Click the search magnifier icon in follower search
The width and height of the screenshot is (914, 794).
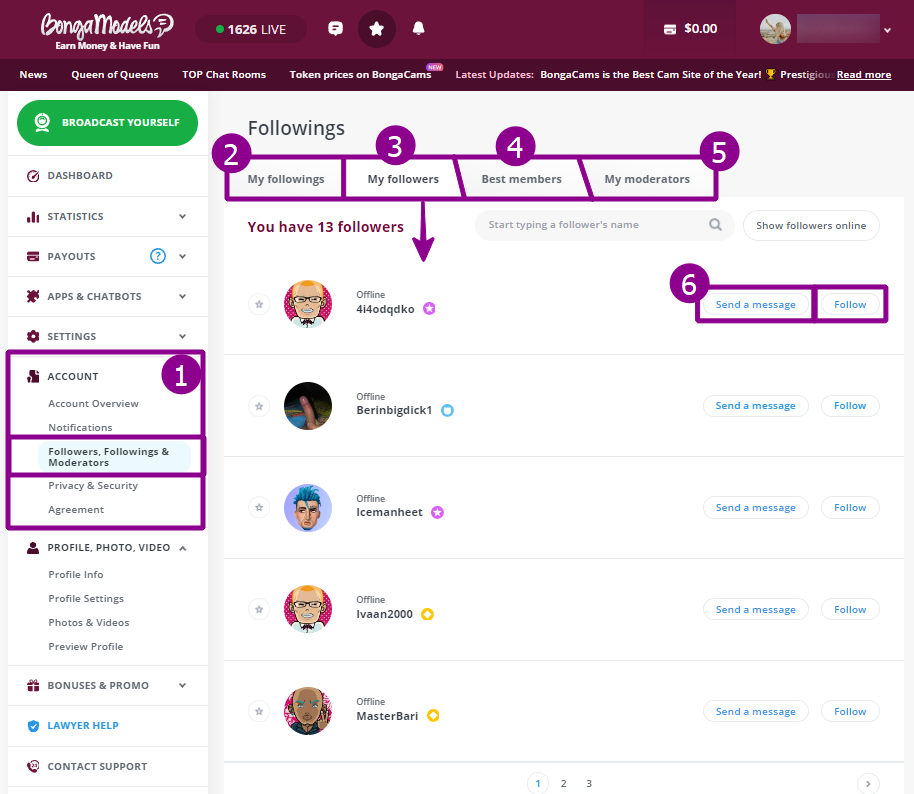coord(715,225)
